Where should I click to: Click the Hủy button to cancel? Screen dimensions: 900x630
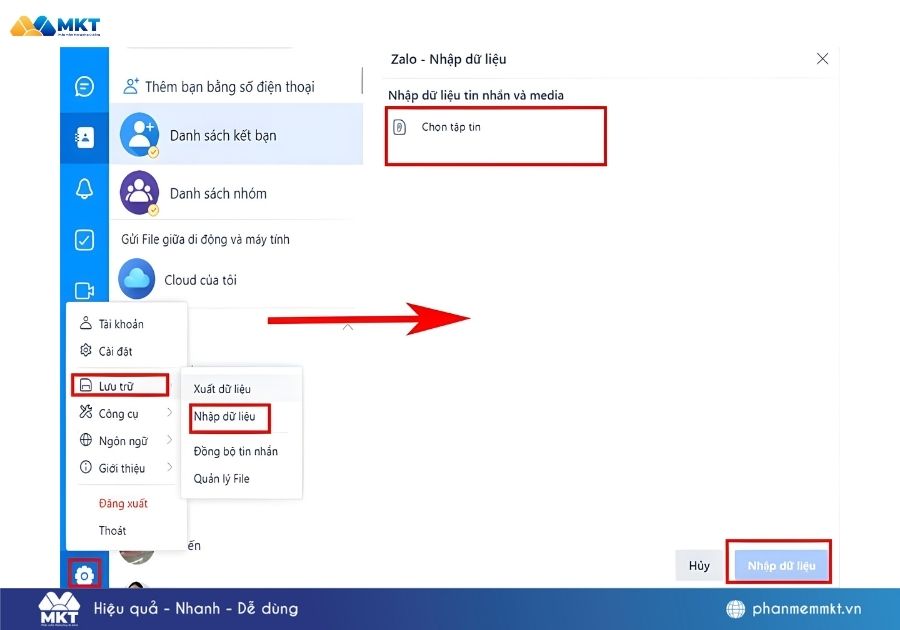click(699, 564)
